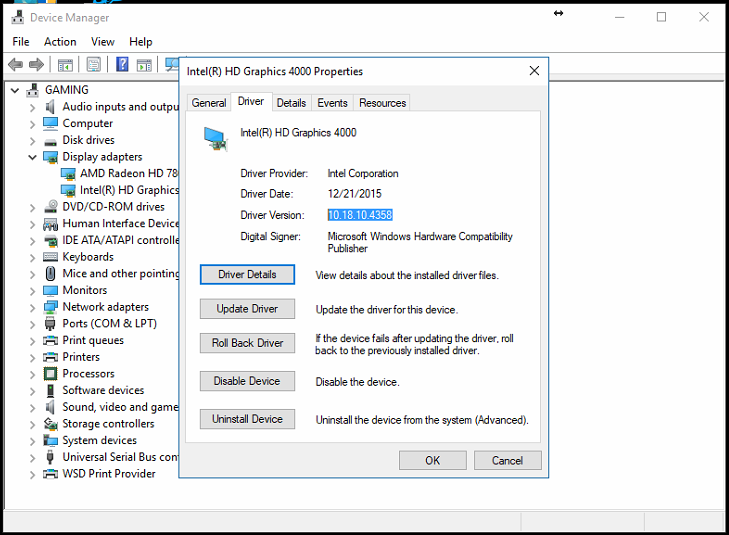Screen dimensions: 729x535
Task: Open the File menu
Action: coord(21,42)
